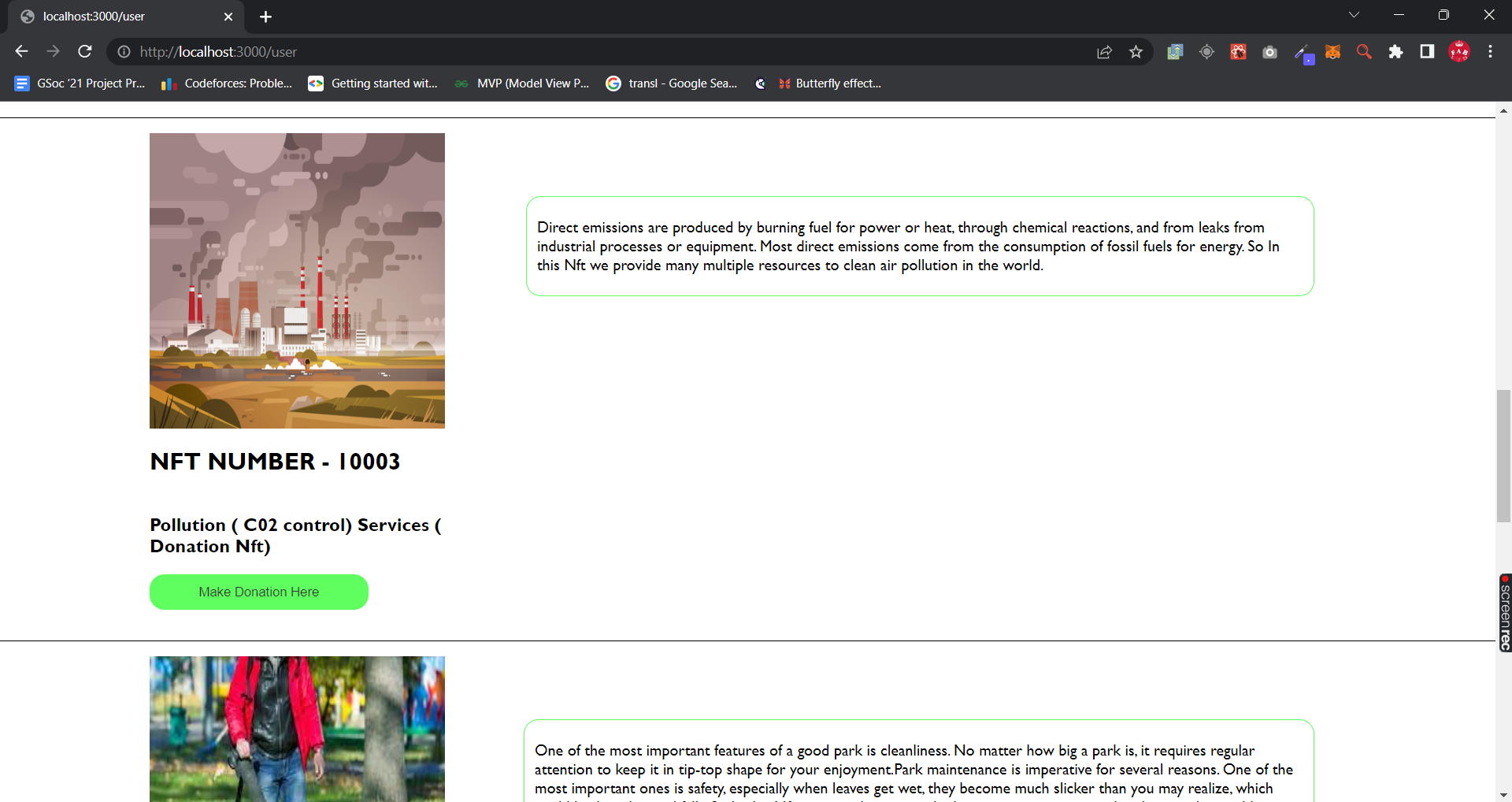
Task: Open the Codeforces Problems bookmark
Action: [x=227, y=84]
